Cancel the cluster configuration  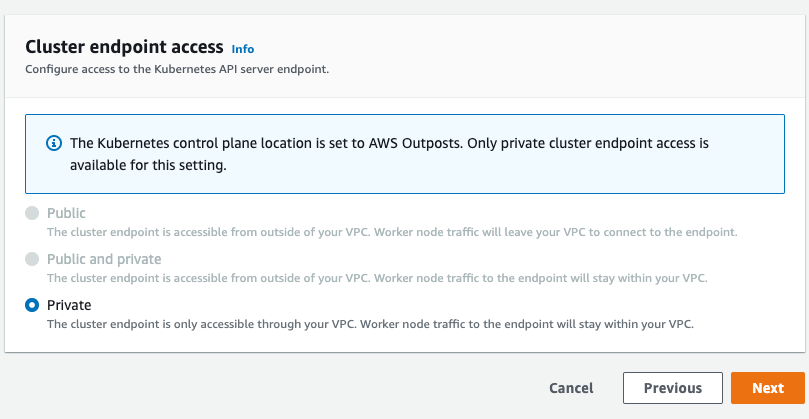click(x=571, y=388)
